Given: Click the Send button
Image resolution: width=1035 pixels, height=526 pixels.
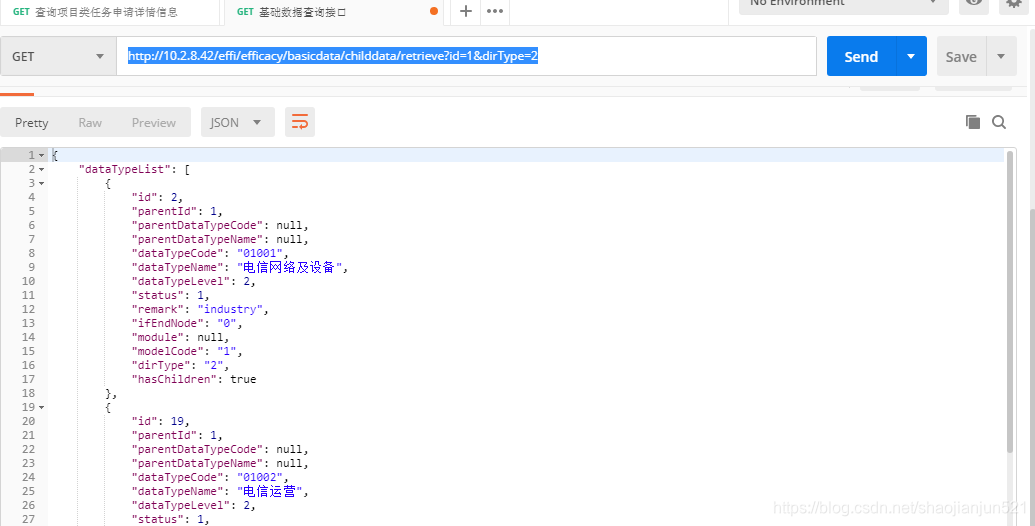Looking at the screenshot, I should coord(861,56).
